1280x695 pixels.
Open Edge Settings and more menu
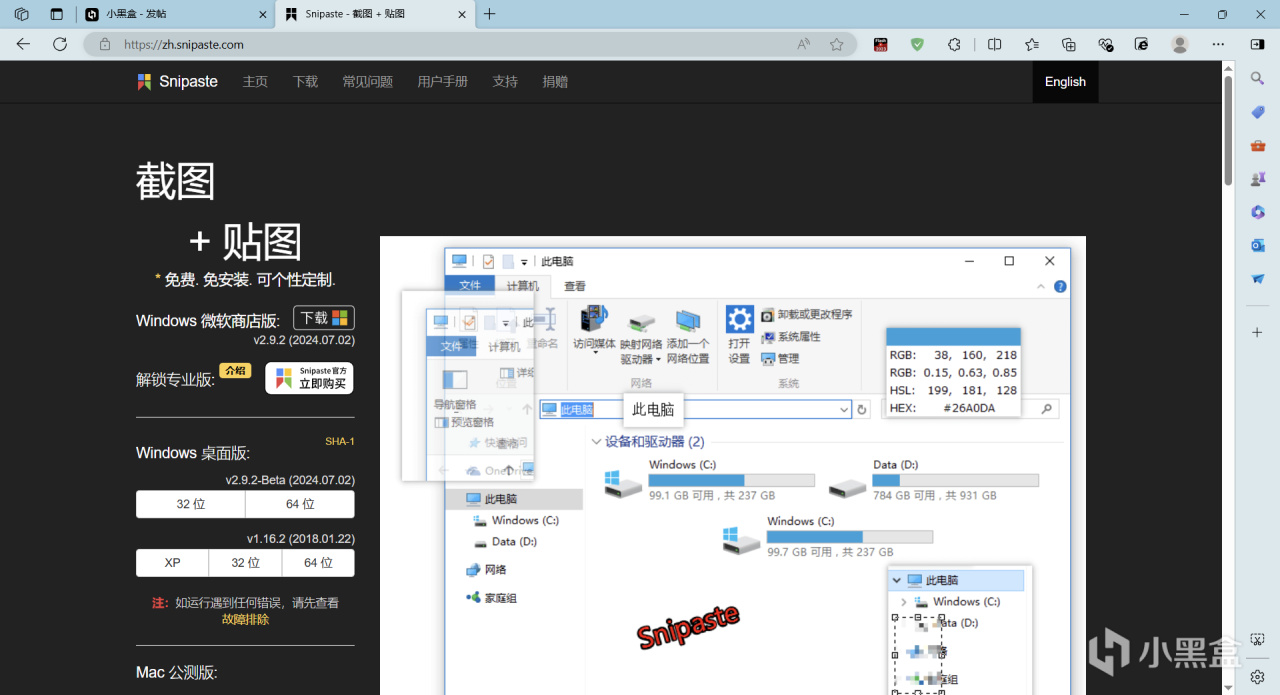[x=1218, y=44]
